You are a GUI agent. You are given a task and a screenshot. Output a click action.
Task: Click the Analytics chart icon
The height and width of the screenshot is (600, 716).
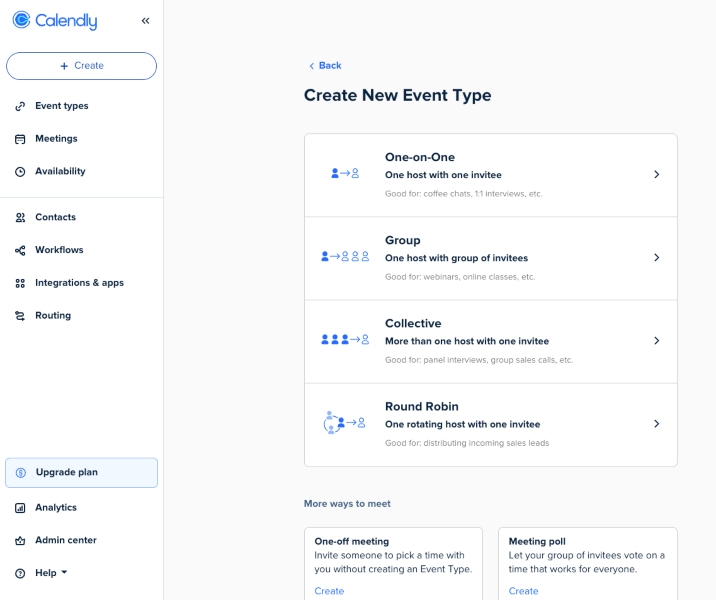[20, 508]
